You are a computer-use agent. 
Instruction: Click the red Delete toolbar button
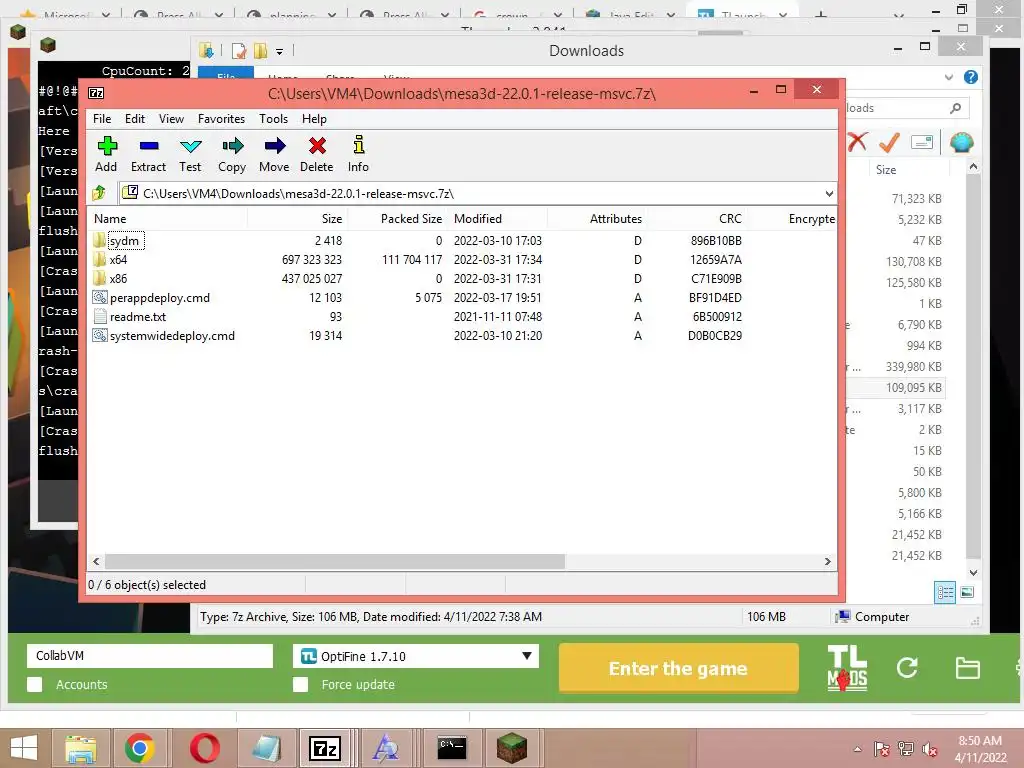coord(317,154)
